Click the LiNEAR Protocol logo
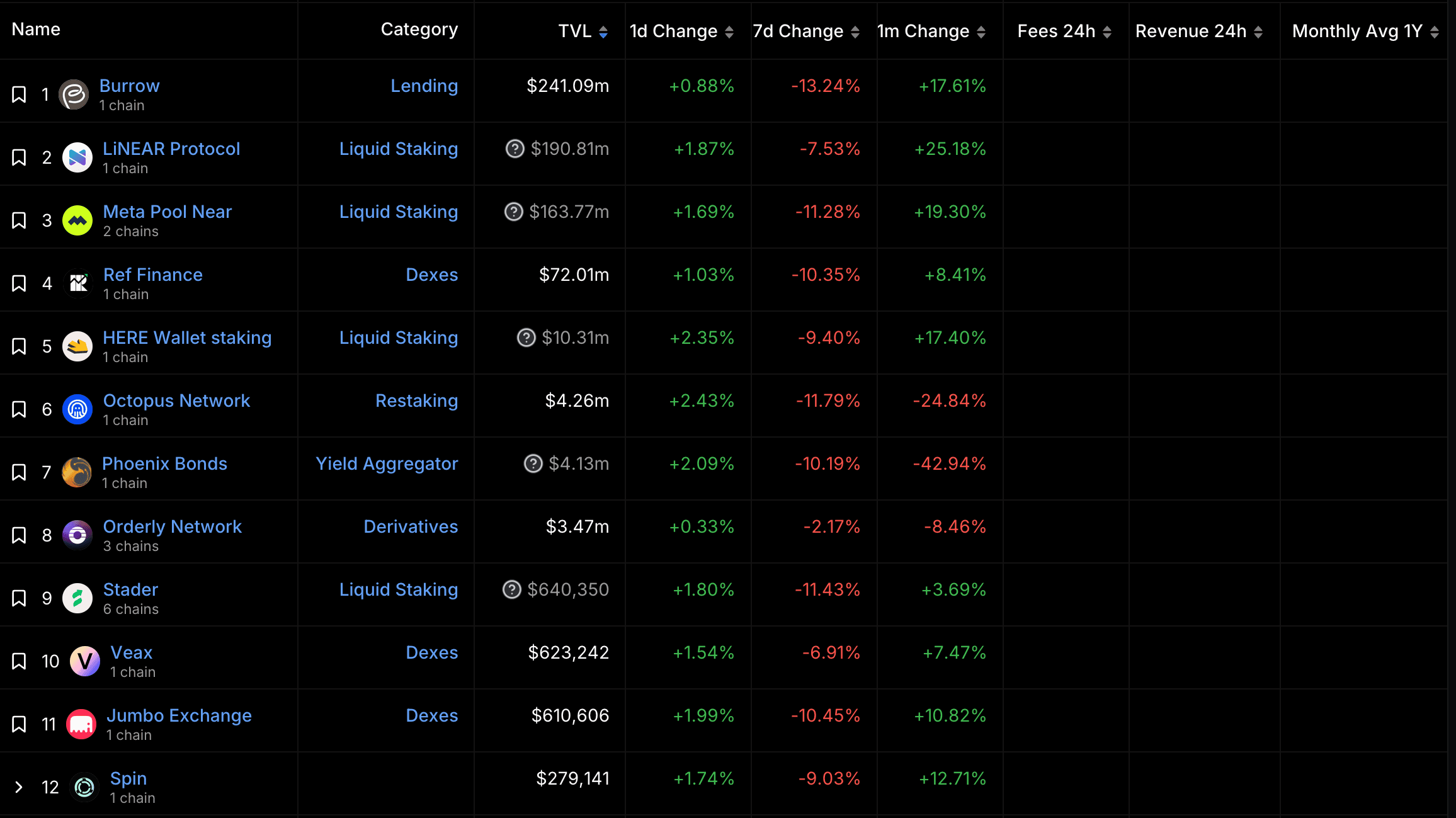This screenshot has width=1456, height=818. click(77, 157)
